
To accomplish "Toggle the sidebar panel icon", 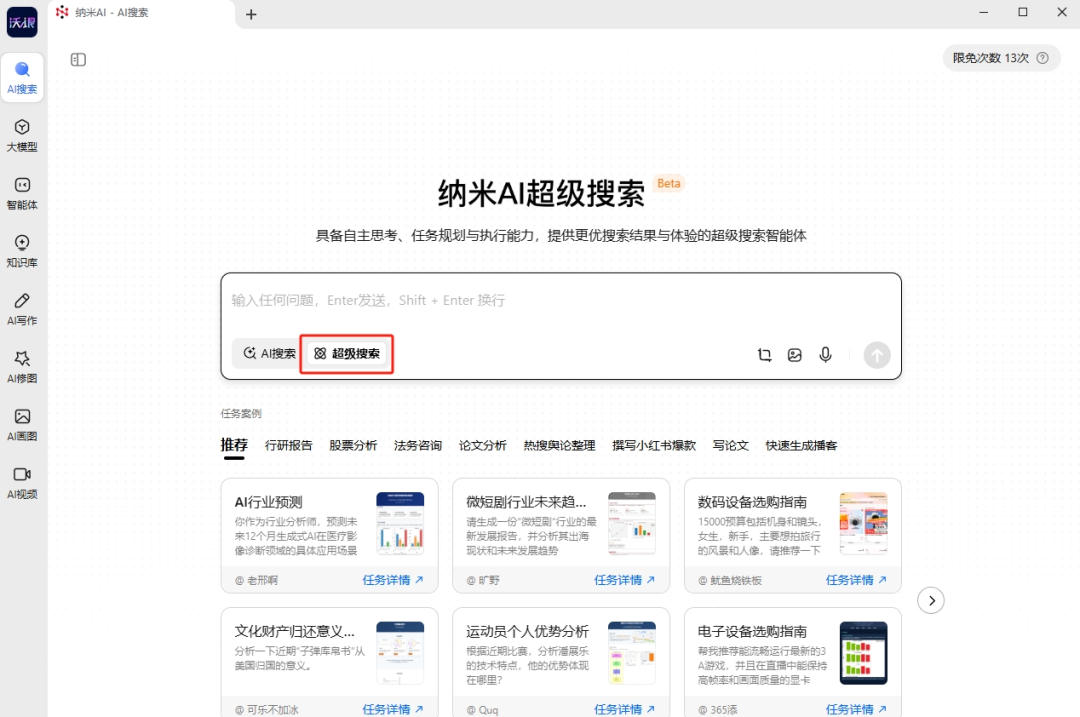I will (79, 60).
